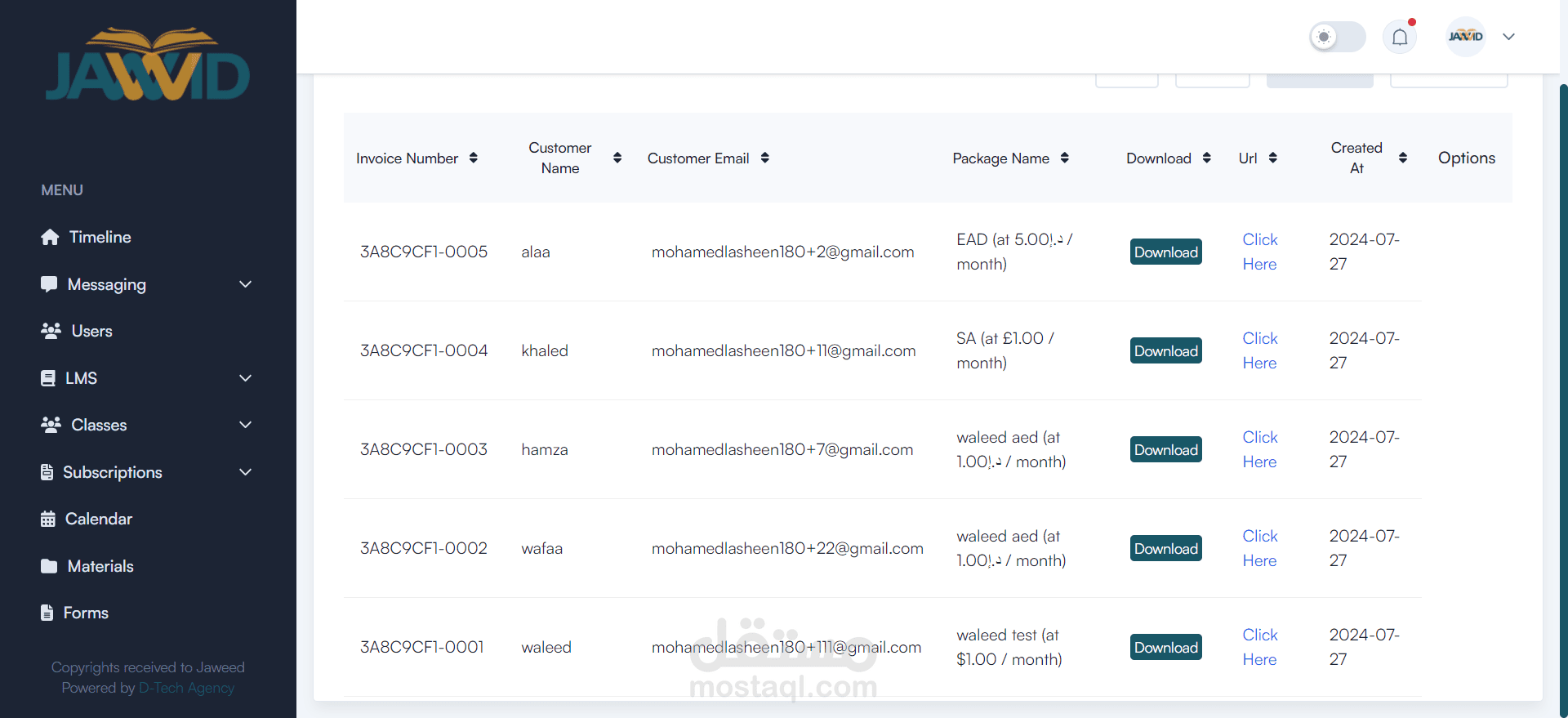Click the Messaging chat bubble icon
1568x718 pixels.
coord(49,284)
